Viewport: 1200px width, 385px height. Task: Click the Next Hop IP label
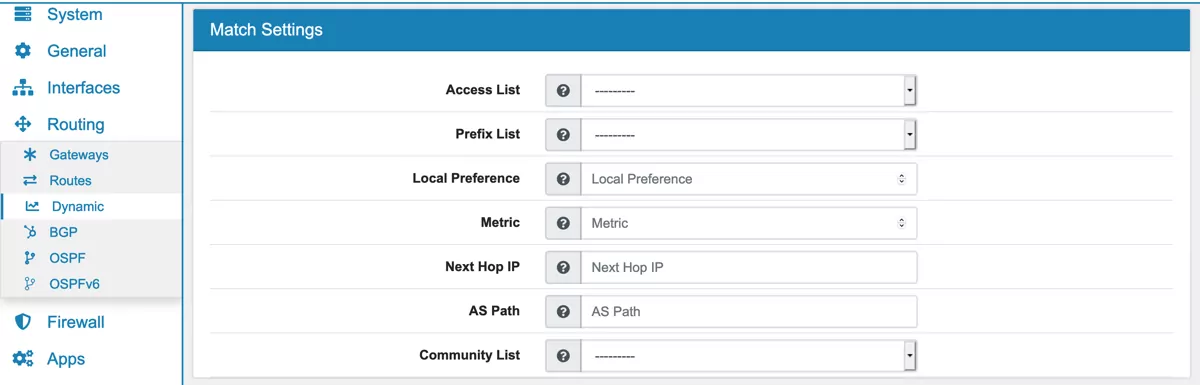pyautogui.click(x=483, y=267)
